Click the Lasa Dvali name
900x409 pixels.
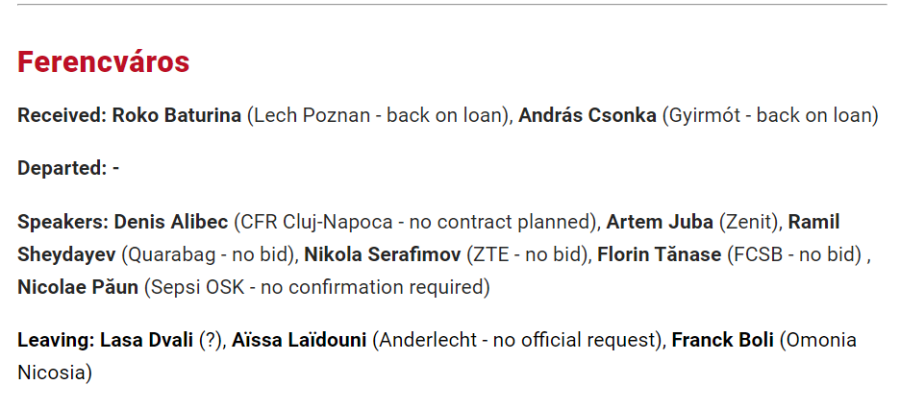coord(146,340)
